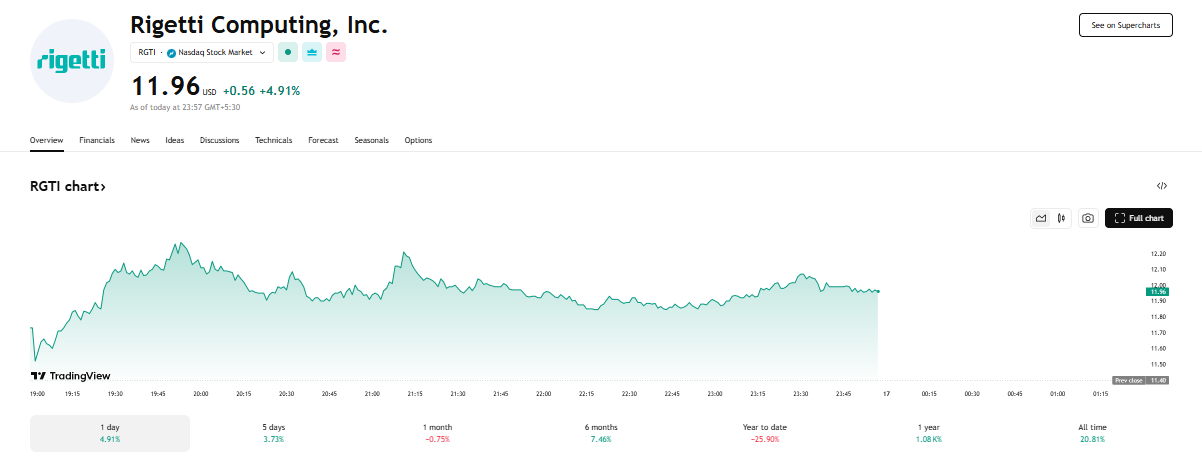Select the Overview tab
The width and height of the screenshot is (1202, 468).
[47, 140]
